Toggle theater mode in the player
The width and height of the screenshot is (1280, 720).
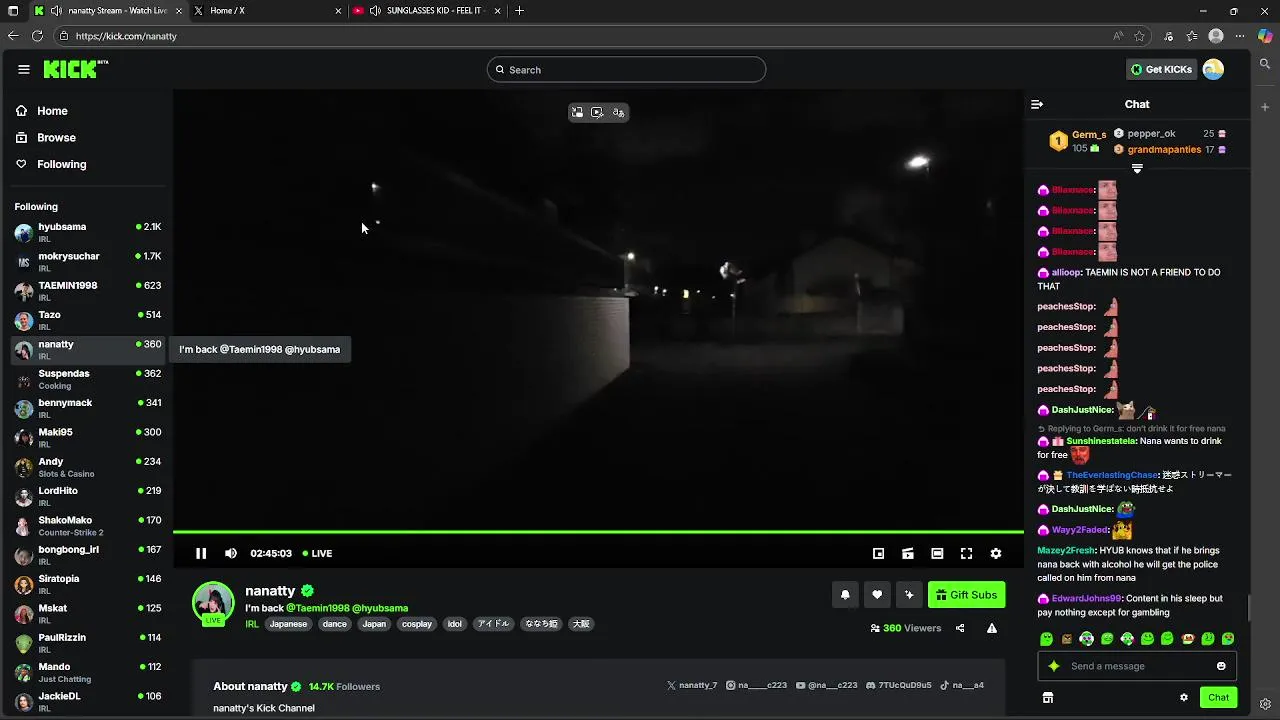tap(937, 553)
